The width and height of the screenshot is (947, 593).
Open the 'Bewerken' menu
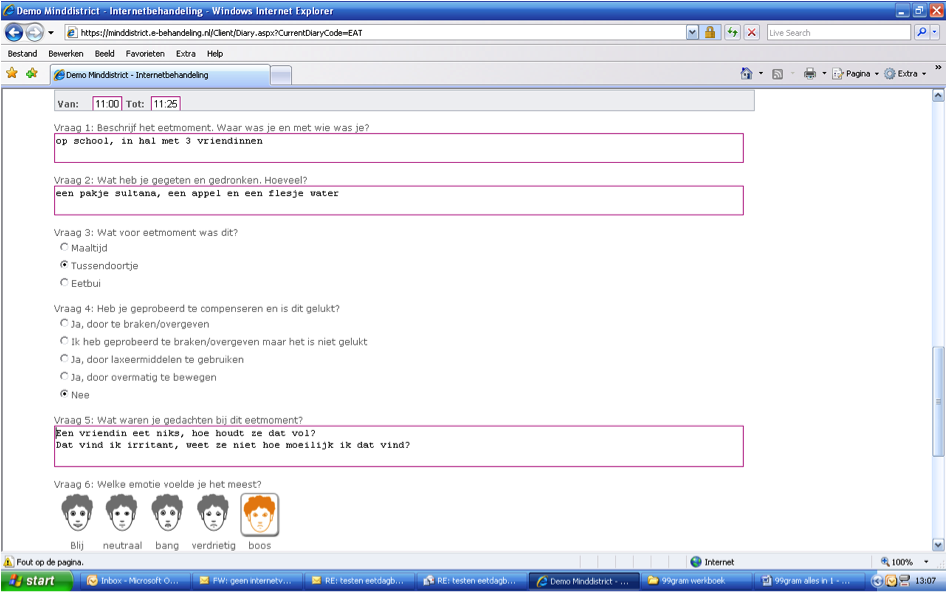coord(66,54)
